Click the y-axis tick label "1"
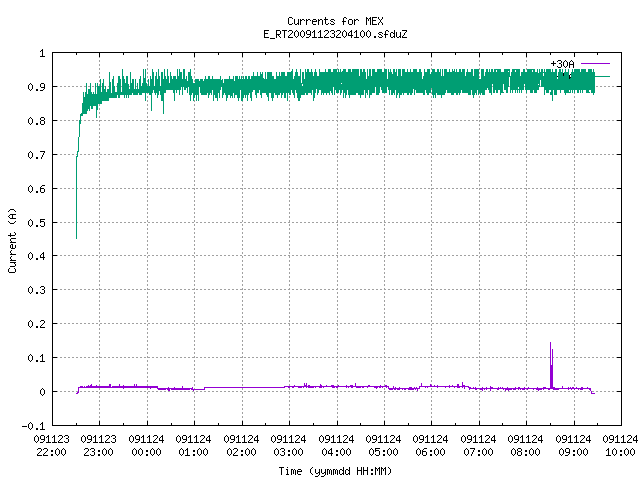 point(42,53)
